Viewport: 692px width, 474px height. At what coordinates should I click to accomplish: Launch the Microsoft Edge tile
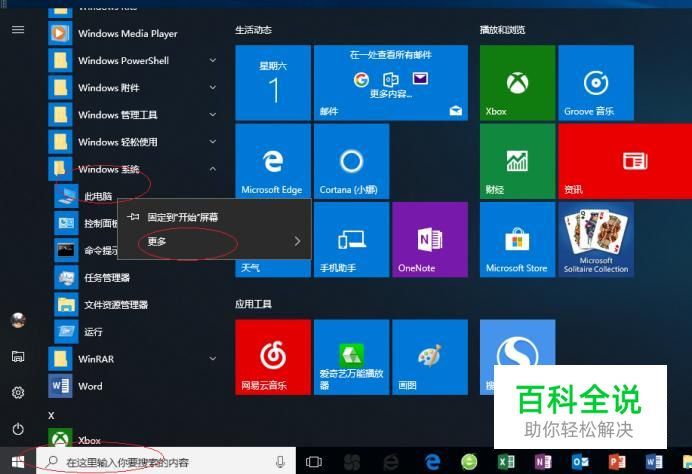click(273, 161)
